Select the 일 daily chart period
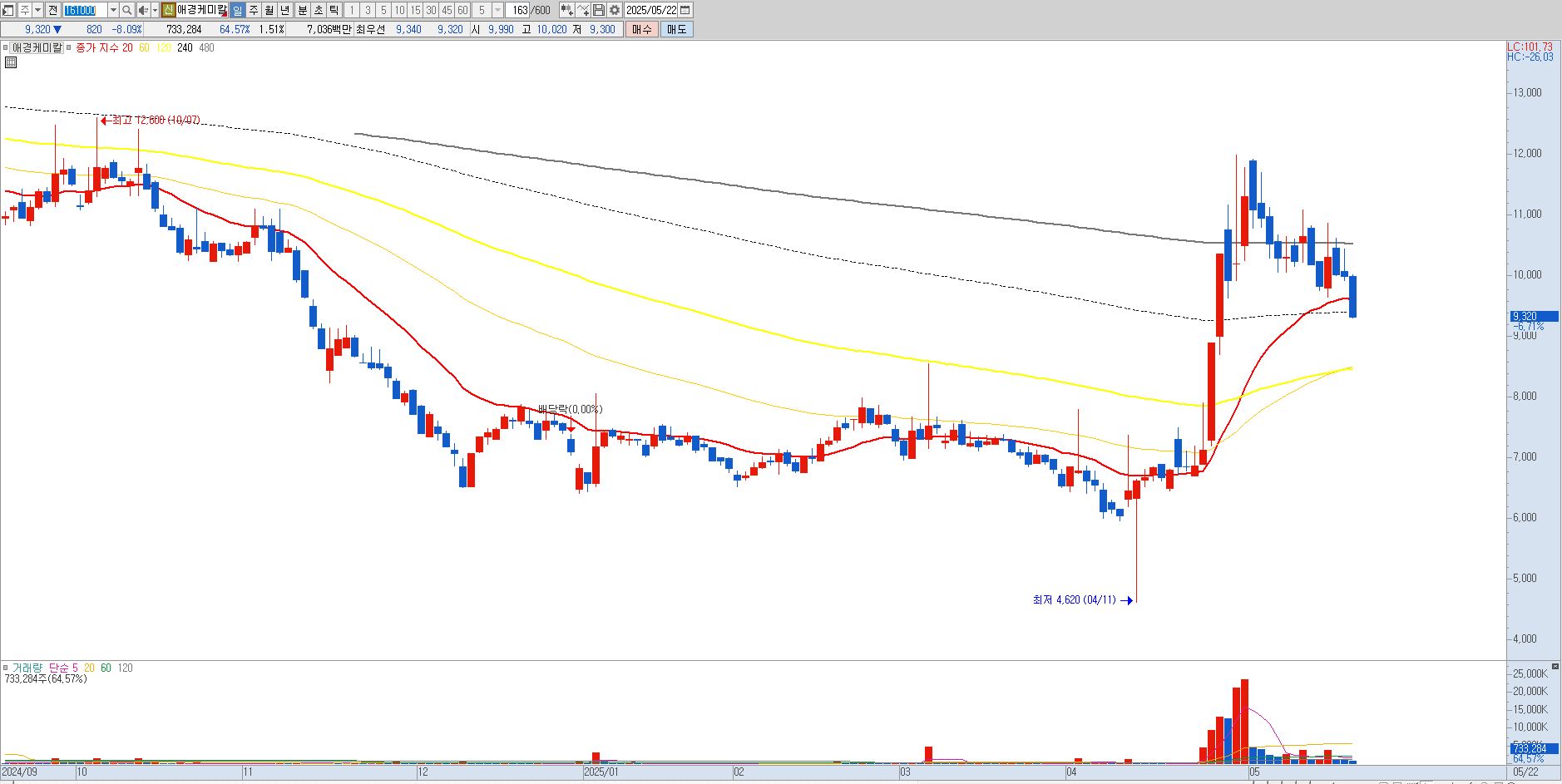Screen dimensions: 1562x784 (x=238, y=10)
